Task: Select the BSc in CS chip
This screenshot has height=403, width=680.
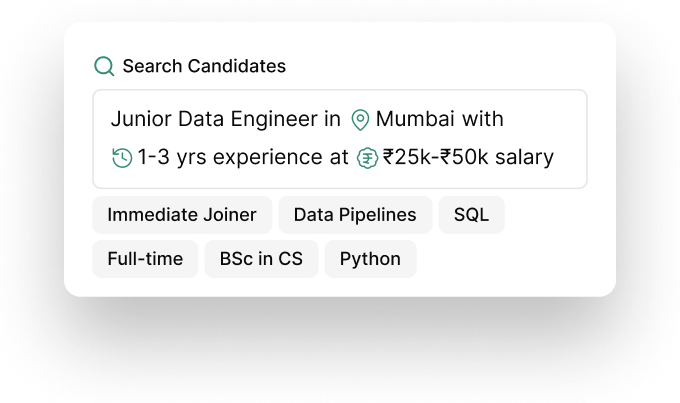Action: (x=261, y=259)
